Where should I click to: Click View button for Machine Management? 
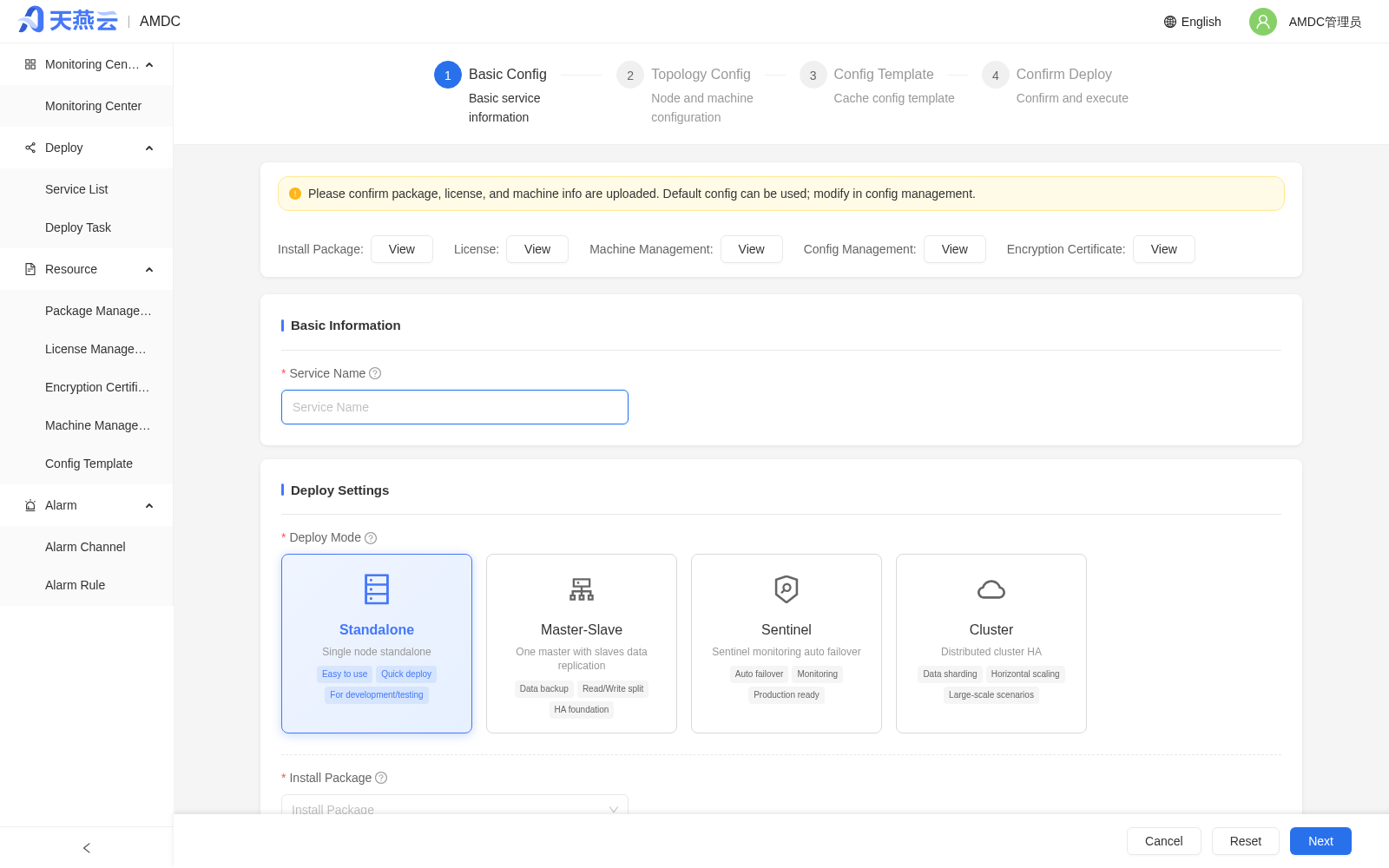[752, 249]
